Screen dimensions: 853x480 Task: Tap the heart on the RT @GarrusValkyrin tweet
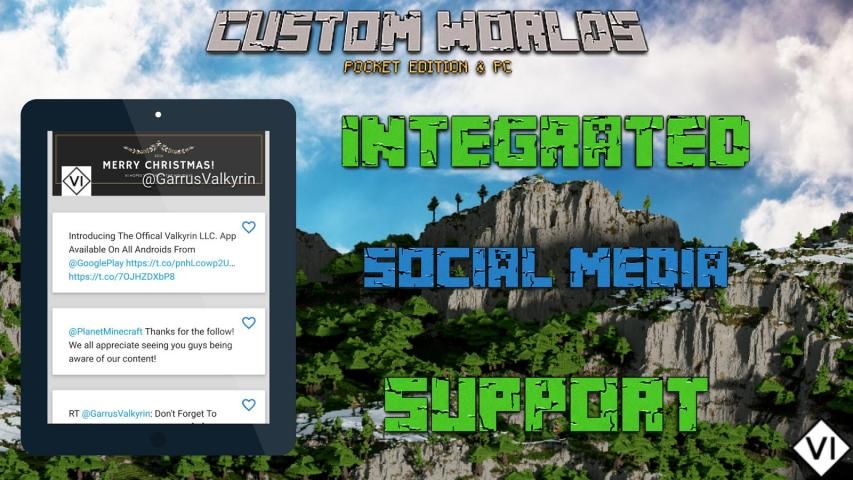[x=249, y=405]
